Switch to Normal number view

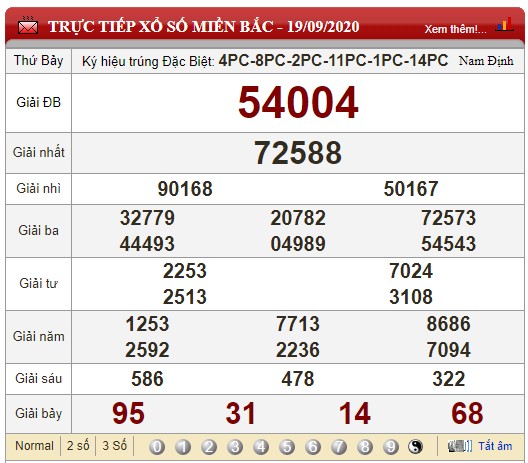(x=34, y=446)
